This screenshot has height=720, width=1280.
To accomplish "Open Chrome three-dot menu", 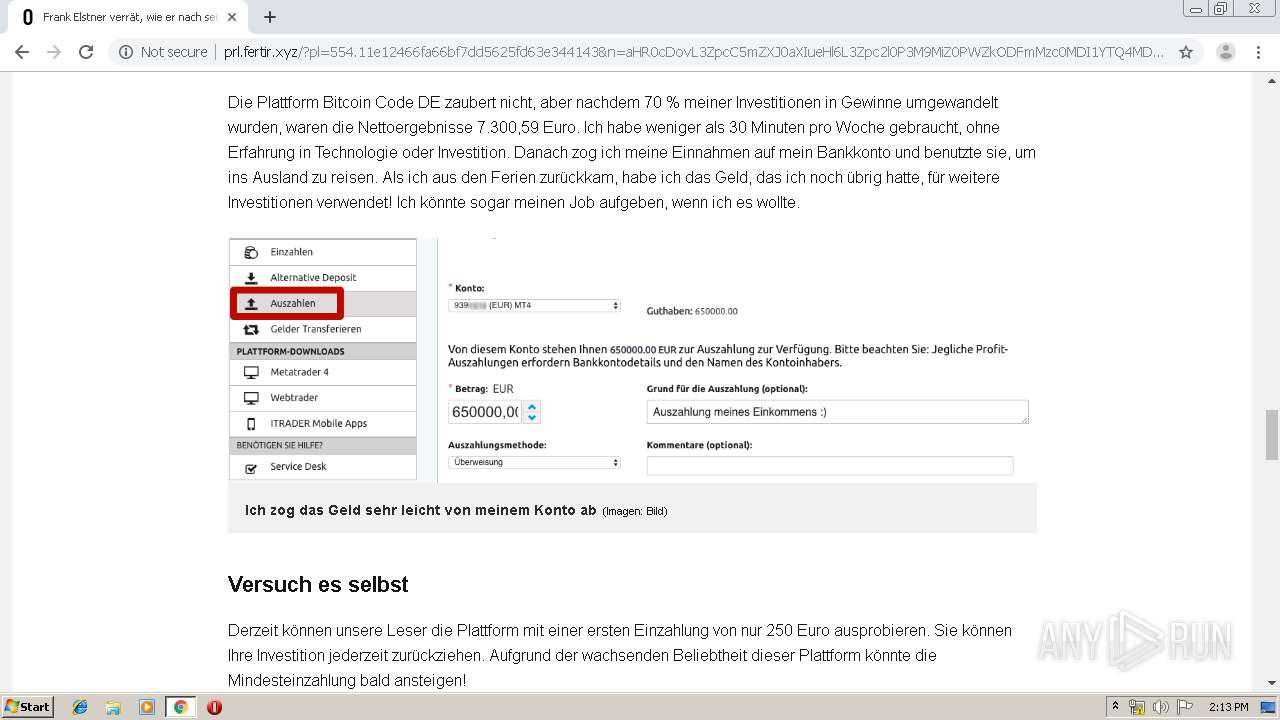I will pos(1258,52).
